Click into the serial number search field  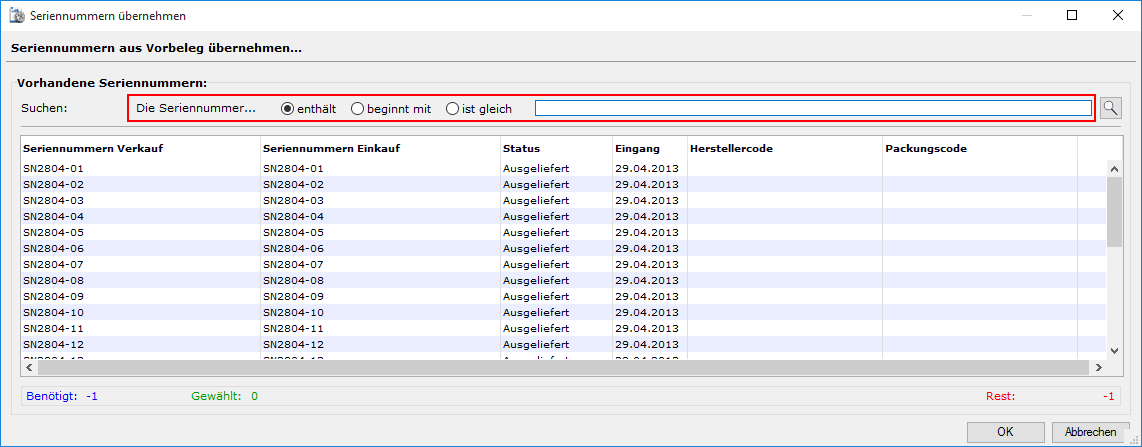(812, 108)
